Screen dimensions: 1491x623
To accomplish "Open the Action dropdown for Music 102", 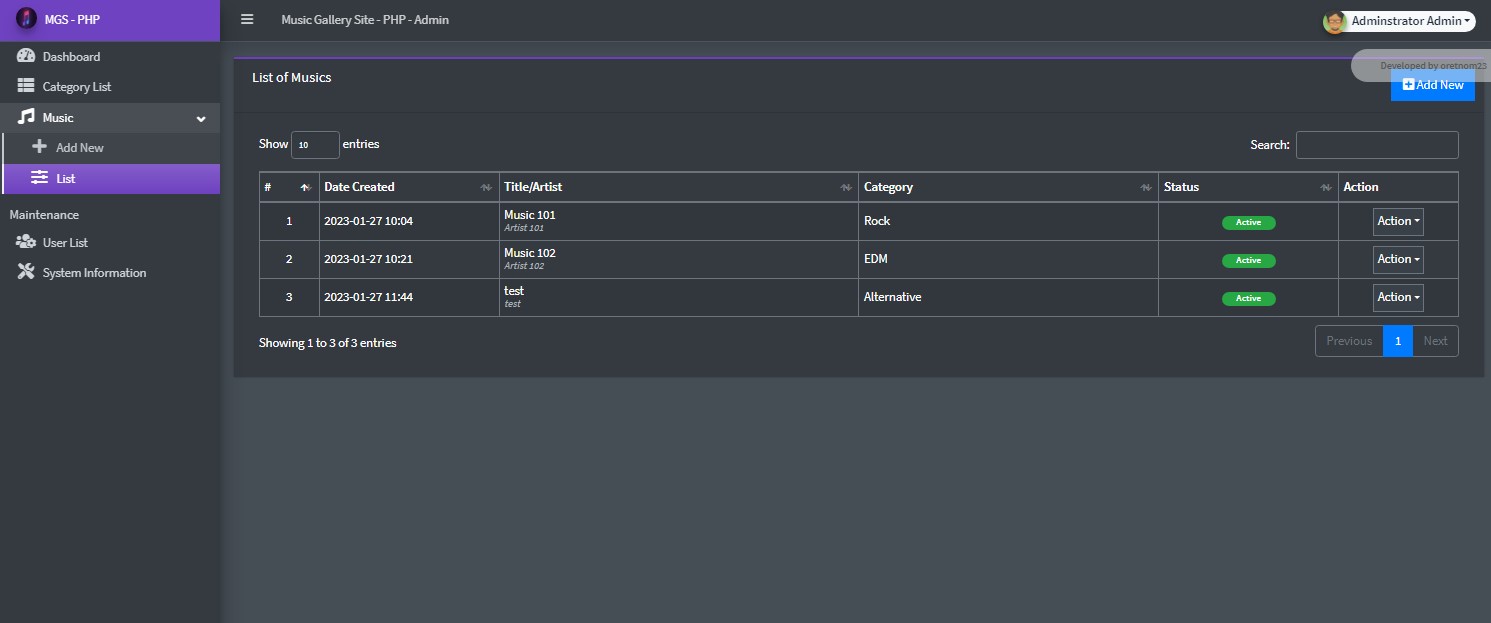I will tap(1398, 260).
